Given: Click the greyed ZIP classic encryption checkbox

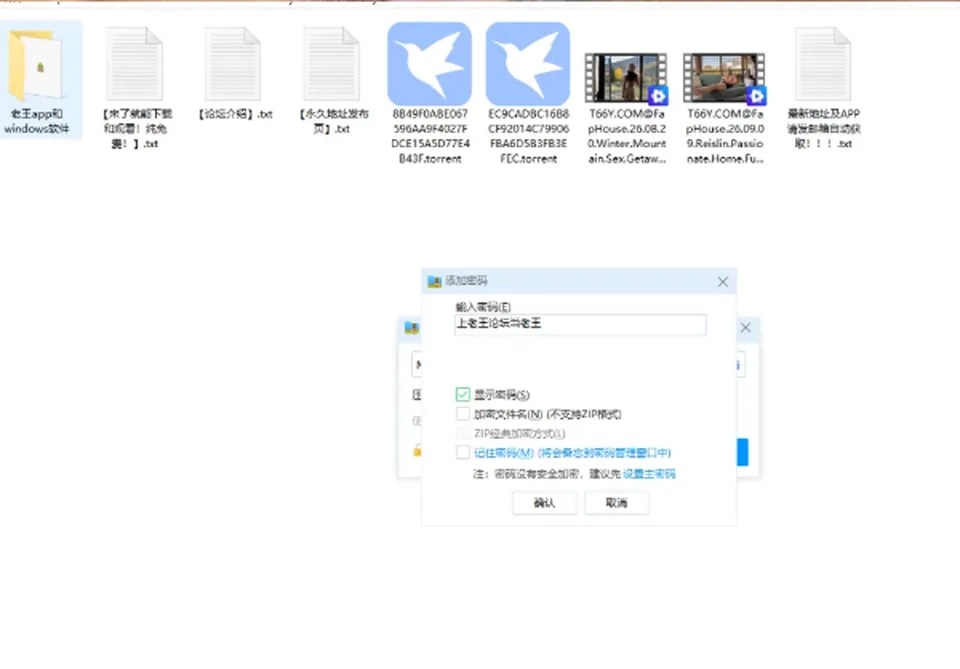Looking at the screenshot, I should (x=463, y=433).
